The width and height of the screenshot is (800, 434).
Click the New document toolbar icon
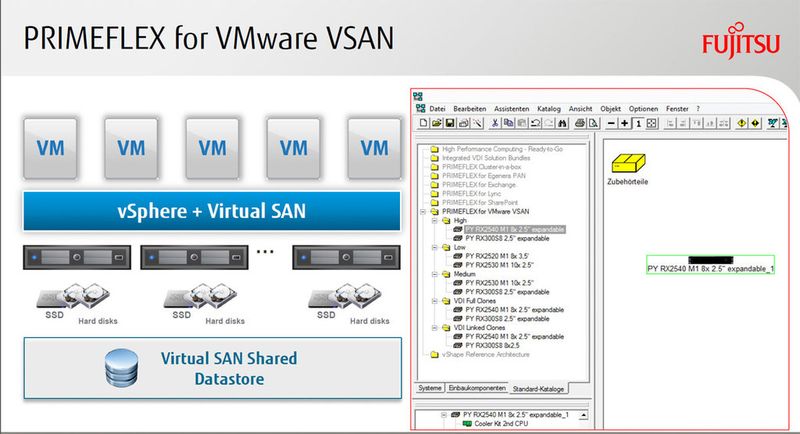[423, 123]
